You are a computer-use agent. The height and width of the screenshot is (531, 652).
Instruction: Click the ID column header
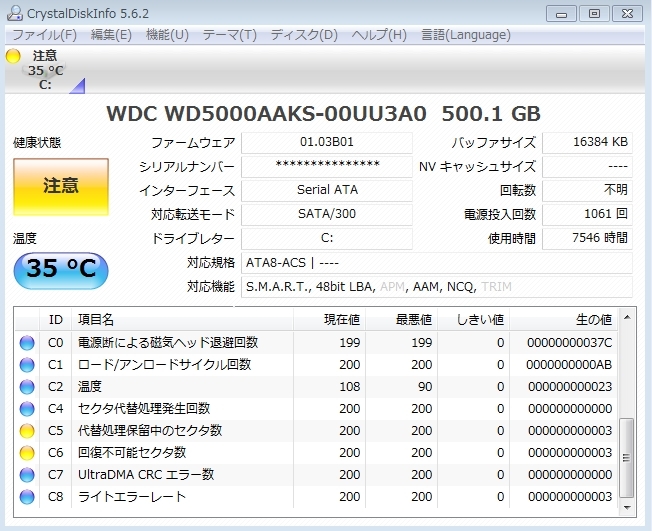coord(55,320)
